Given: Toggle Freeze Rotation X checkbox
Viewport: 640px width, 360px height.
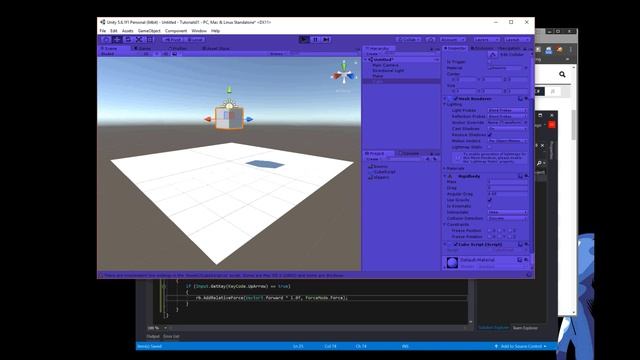Looking at the screenshot, I should pos(490,237).
